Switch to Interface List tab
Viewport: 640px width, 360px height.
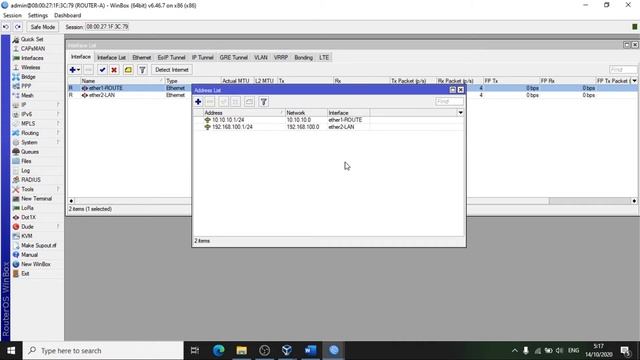click(x=111, y=58)
